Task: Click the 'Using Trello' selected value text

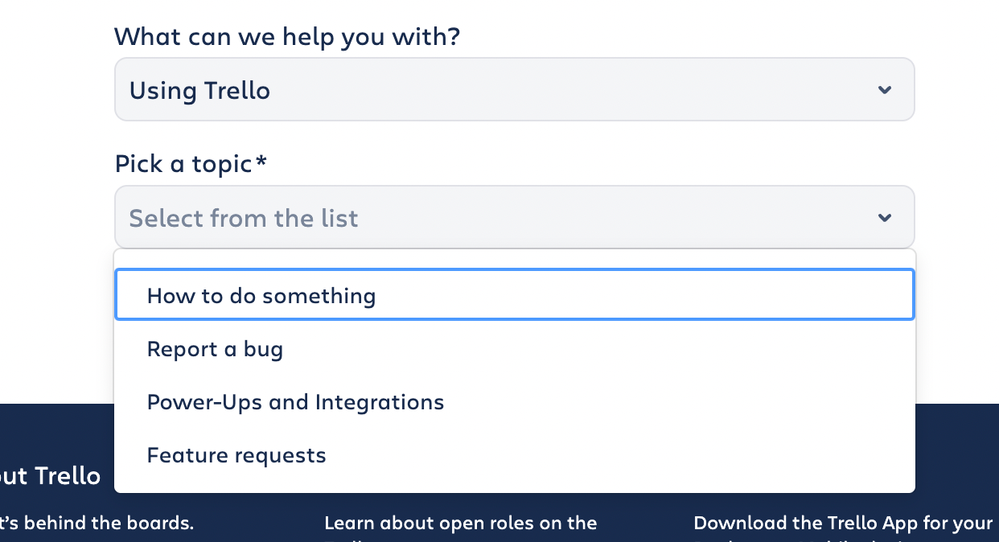Action: coord(200,90)
